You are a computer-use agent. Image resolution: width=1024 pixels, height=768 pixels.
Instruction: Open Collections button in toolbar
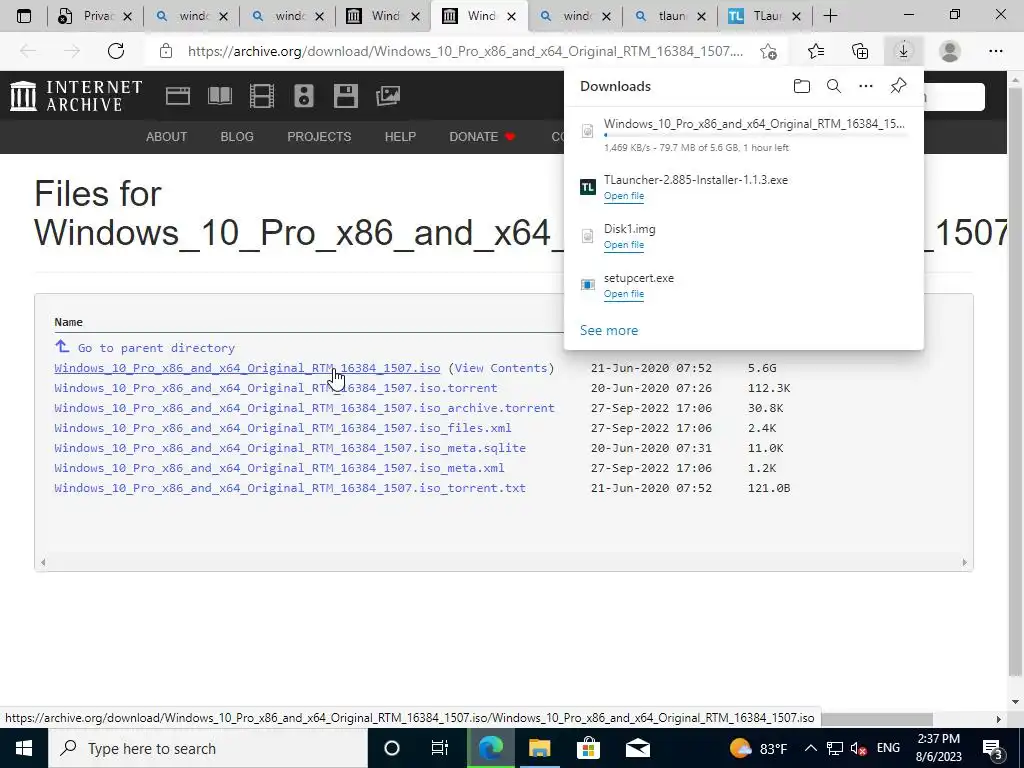click(x=860, y=51)
